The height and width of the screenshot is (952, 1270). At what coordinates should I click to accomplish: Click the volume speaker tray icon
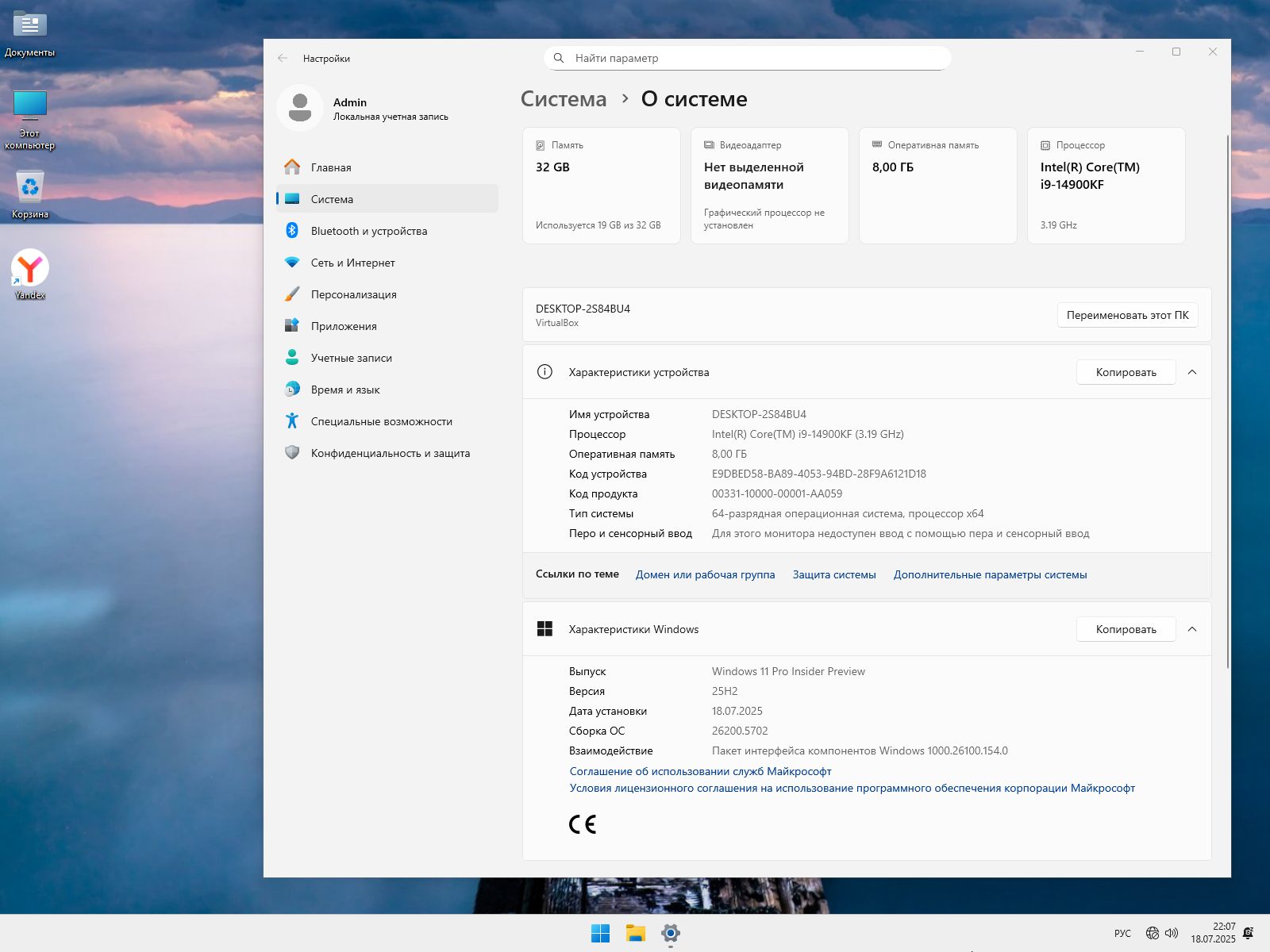(1172, 933)
